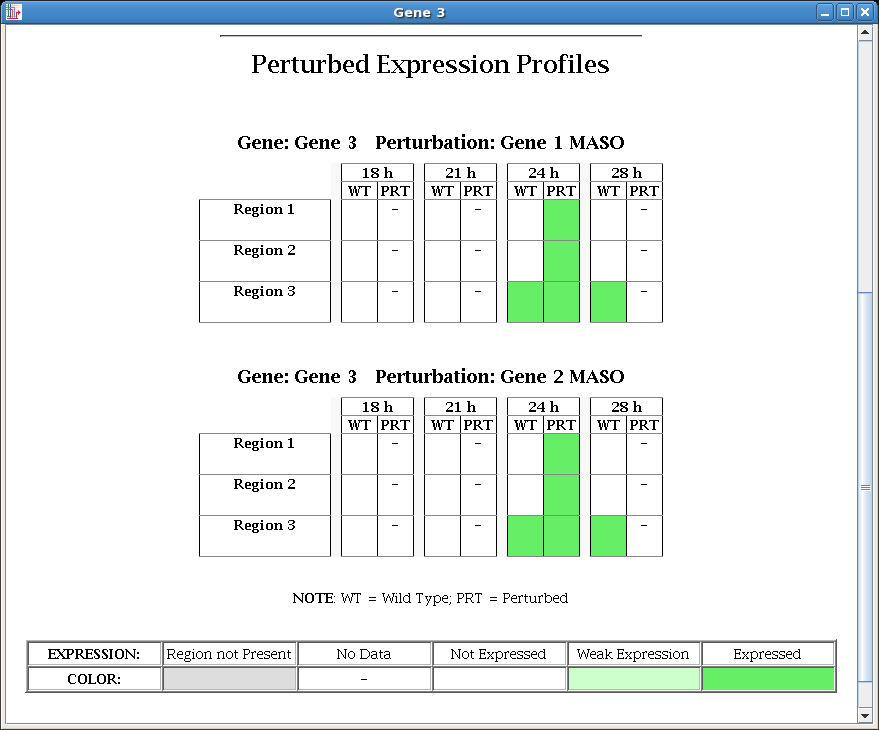Close the Gene 3 window

point(864,12)
